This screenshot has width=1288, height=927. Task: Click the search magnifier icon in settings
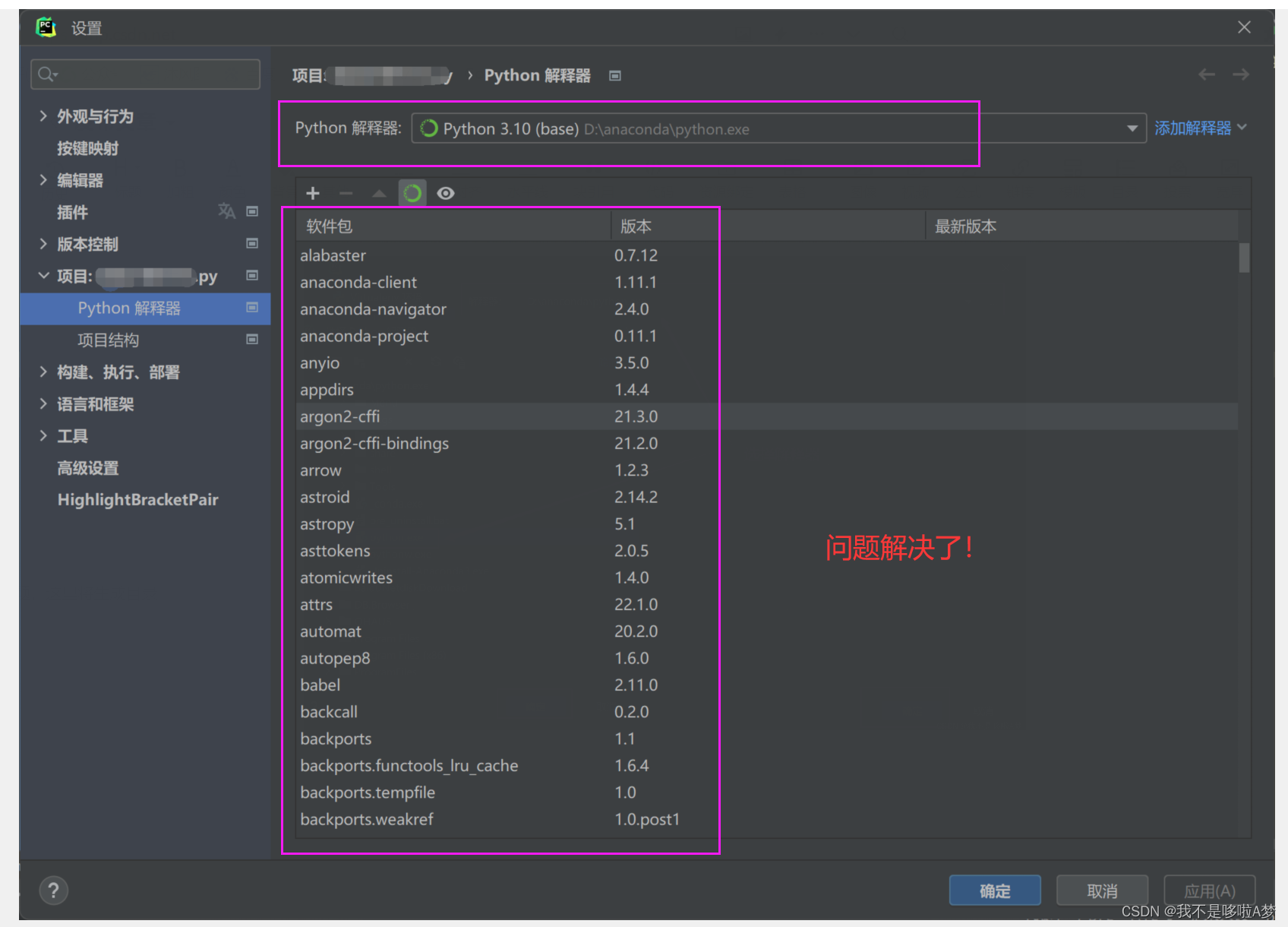click(x=47, y=74)
